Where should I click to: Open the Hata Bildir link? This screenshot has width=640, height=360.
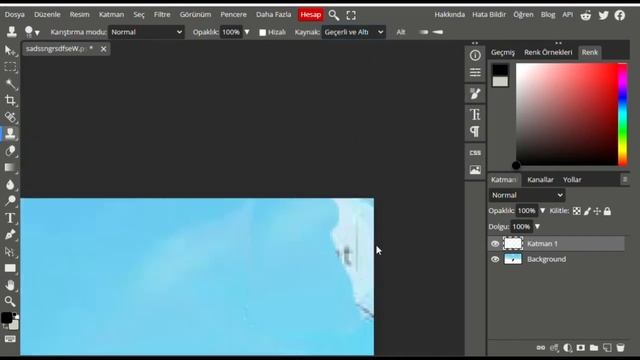coord(489,14)
